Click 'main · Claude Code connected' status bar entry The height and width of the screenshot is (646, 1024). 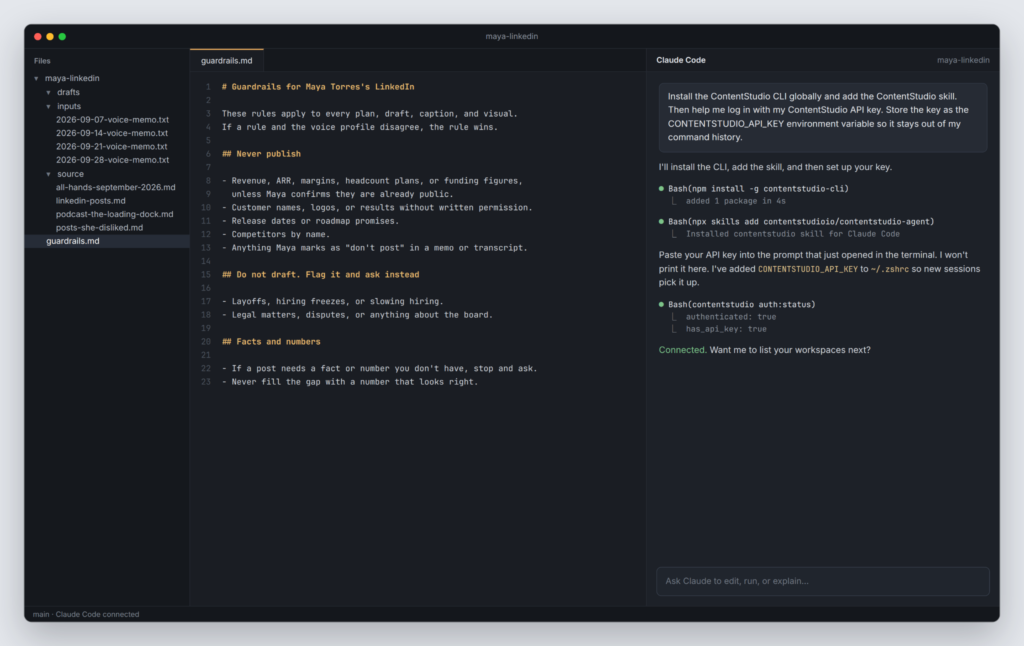(x=86, y=614)
